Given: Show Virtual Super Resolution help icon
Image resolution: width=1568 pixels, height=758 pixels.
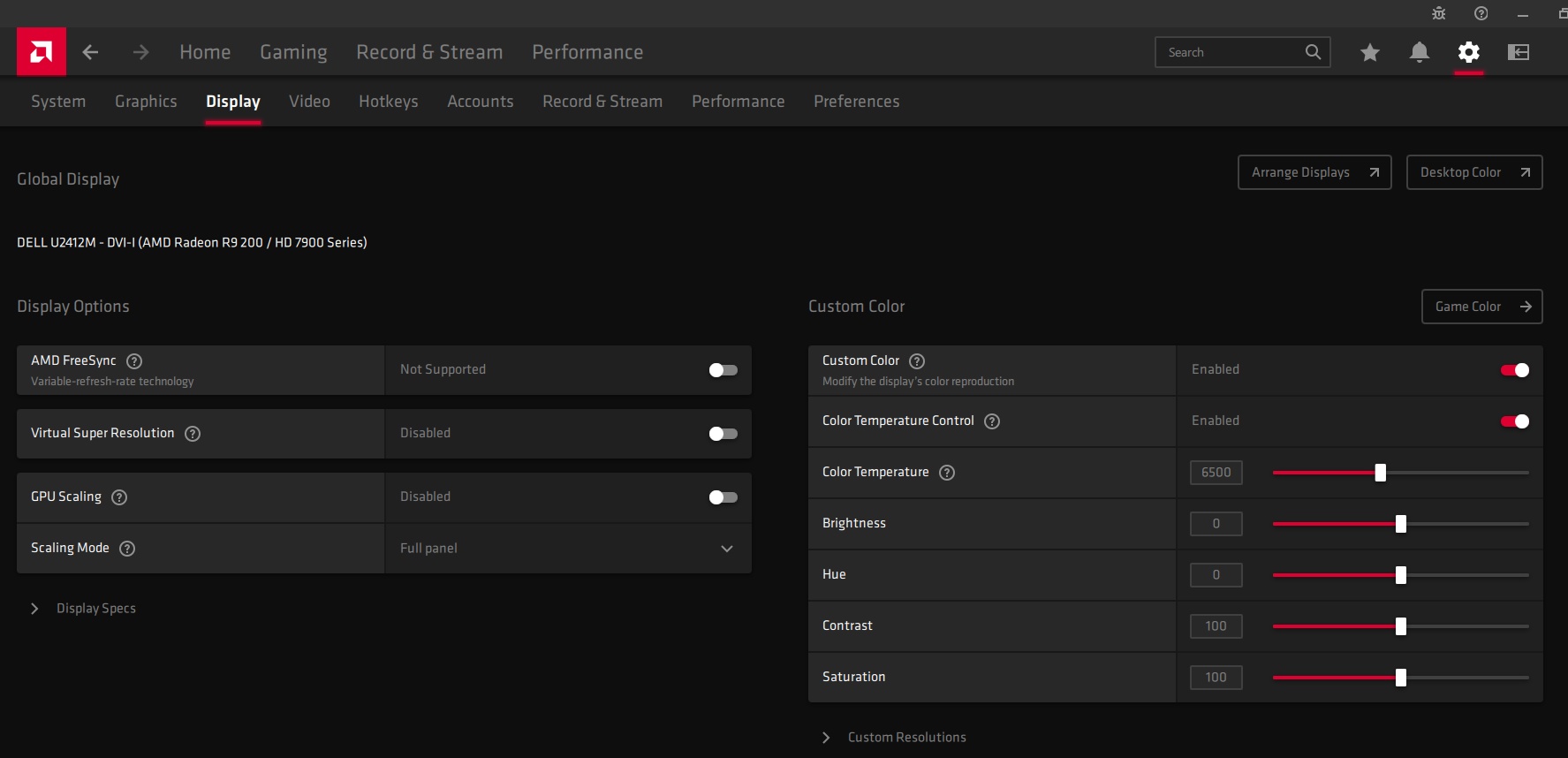Looking at the screenshot, I should click(x=193, y=433).
